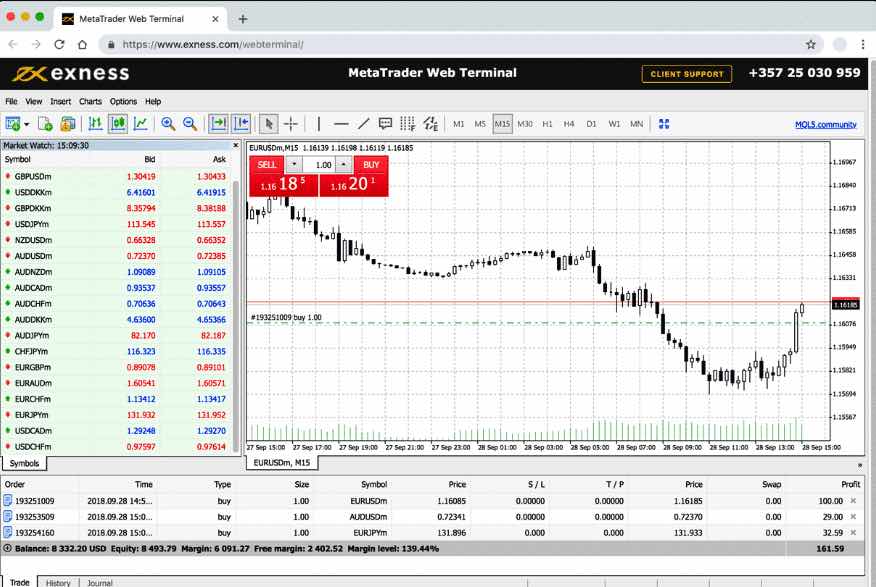876x587 pixels.
Task: Open the MQL5.community link
Action: [x=825, y=124]
